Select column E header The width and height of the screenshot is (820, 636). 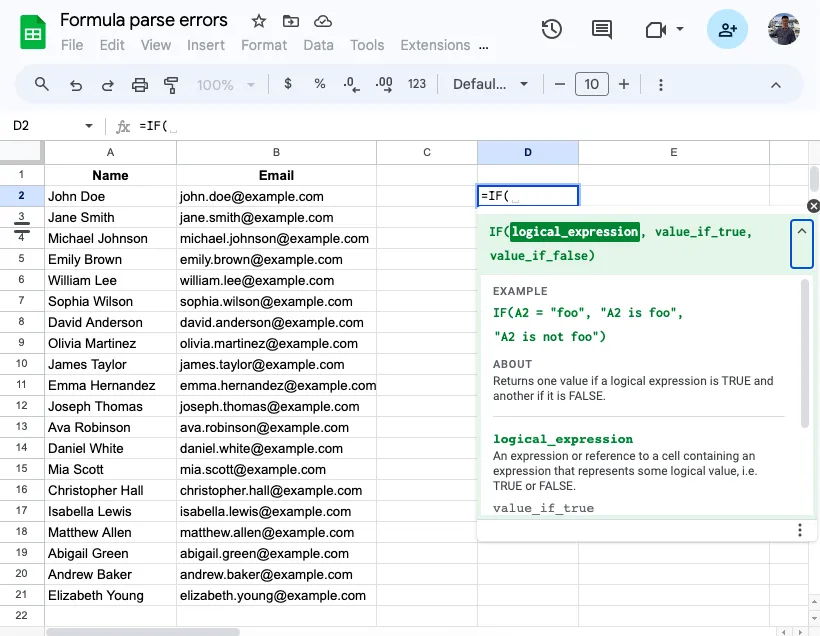(x=674, y=152)
